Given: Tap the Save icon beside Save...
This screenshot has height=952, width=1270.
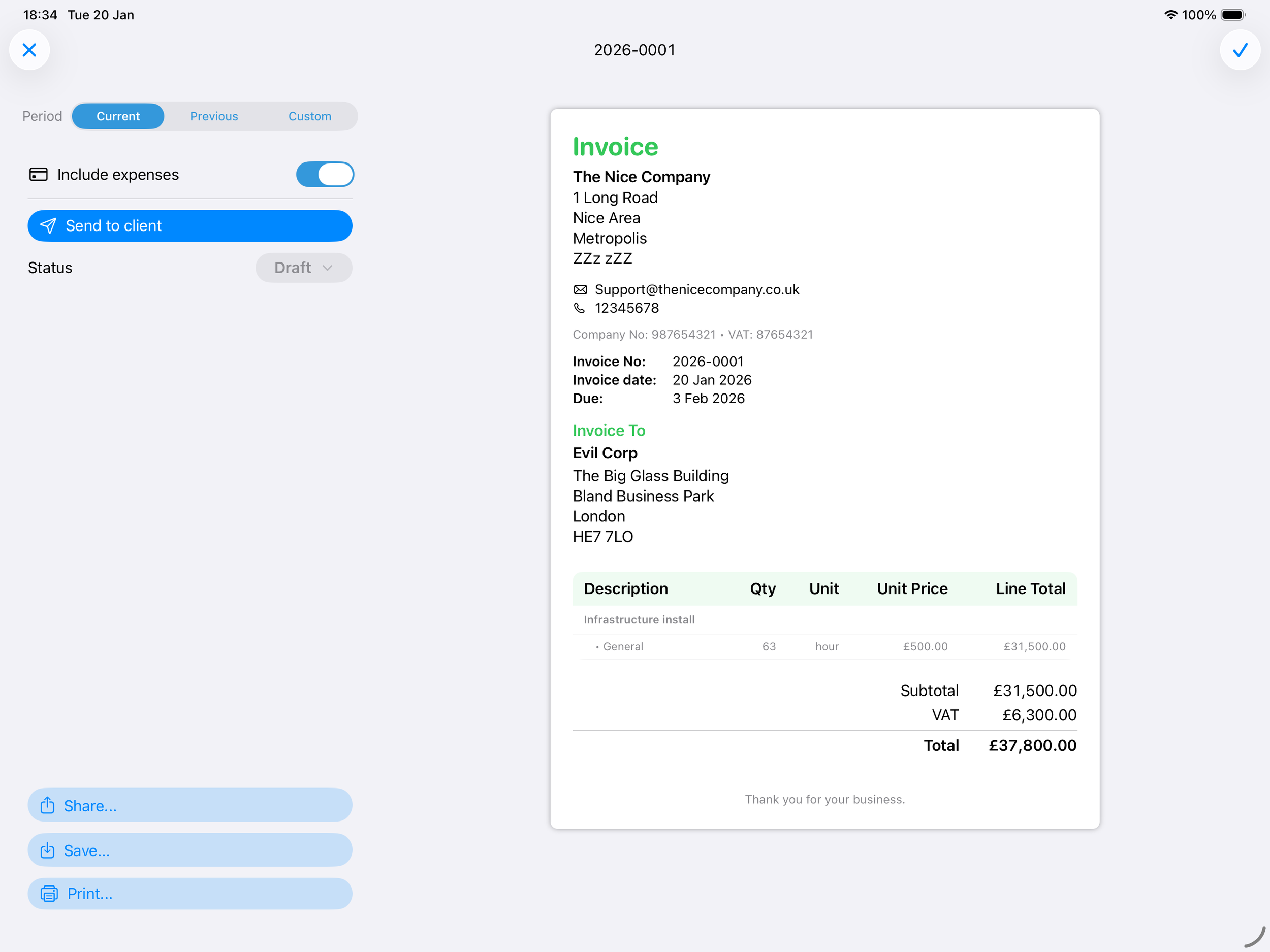Looking at the screenshot, I should tap(48, 850).
